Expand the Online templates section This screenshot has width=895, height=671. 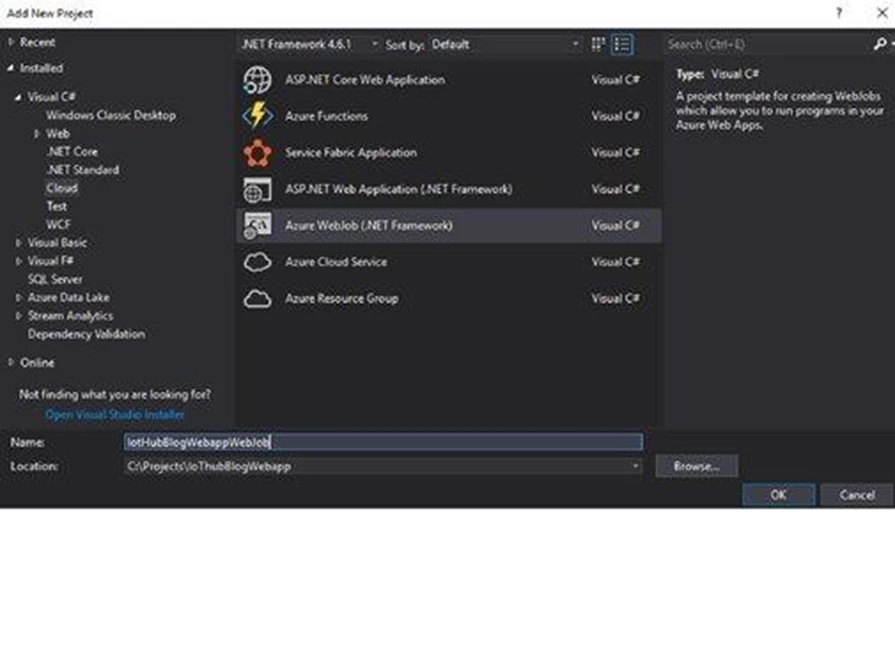(11, 363)
